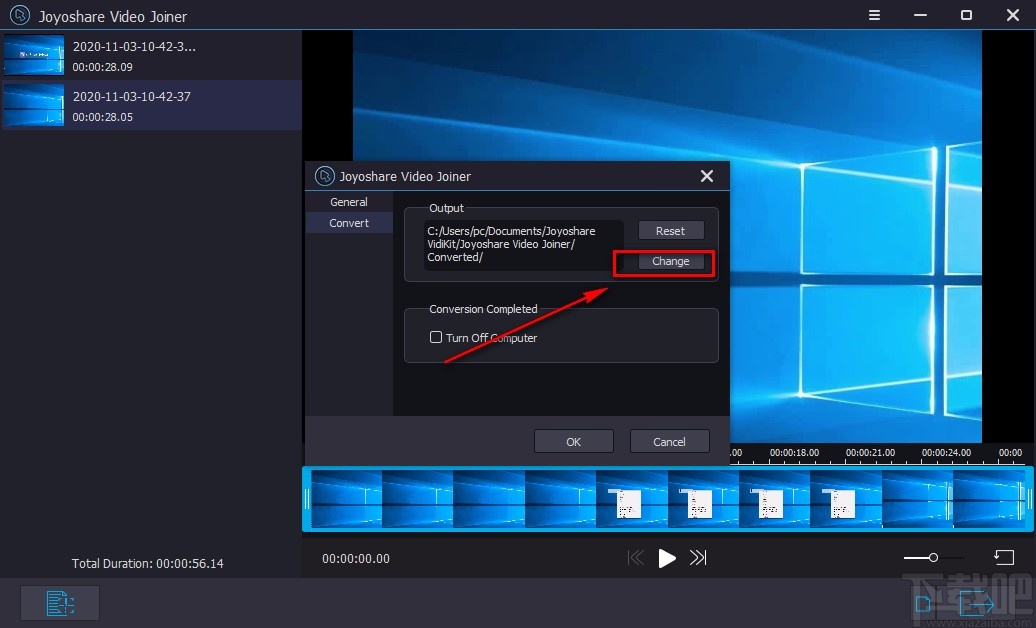Viewport: 1036px width, 628px height.
Task: Play the video preview
Action: [667, 559]
